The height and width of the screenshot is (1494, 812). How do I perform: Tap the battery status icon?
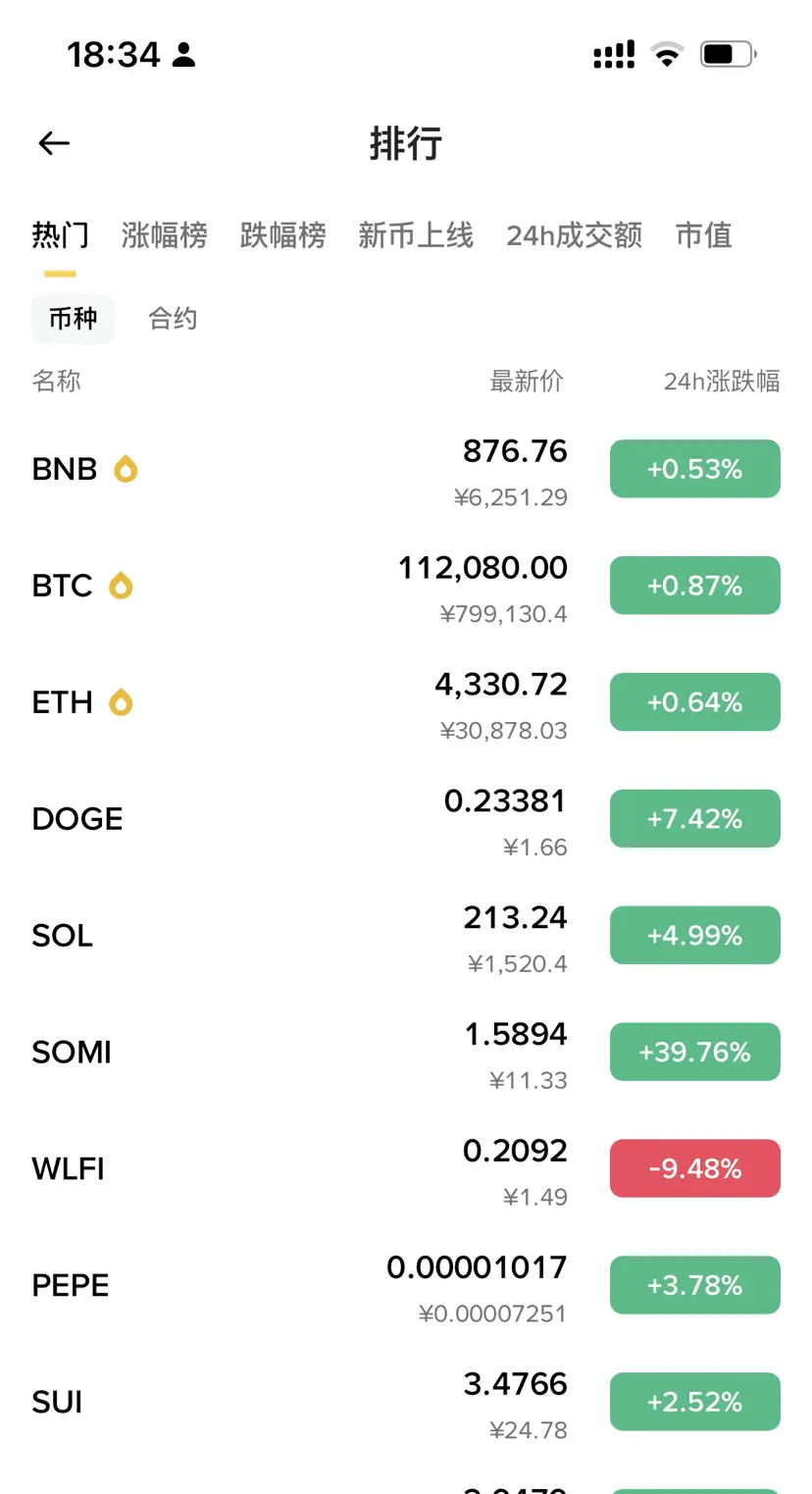728,54
